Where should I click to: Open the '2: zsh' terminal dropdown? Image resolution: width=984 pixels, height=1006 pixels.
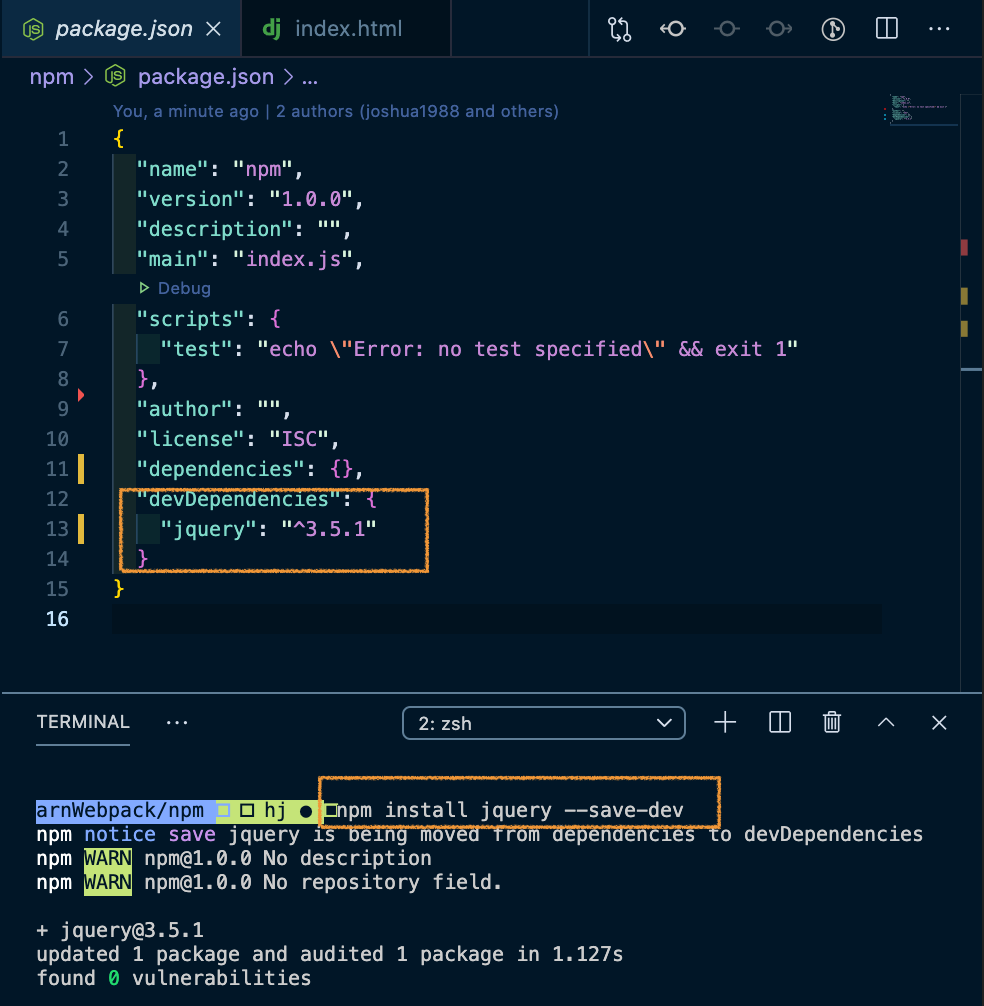point(543,722)
